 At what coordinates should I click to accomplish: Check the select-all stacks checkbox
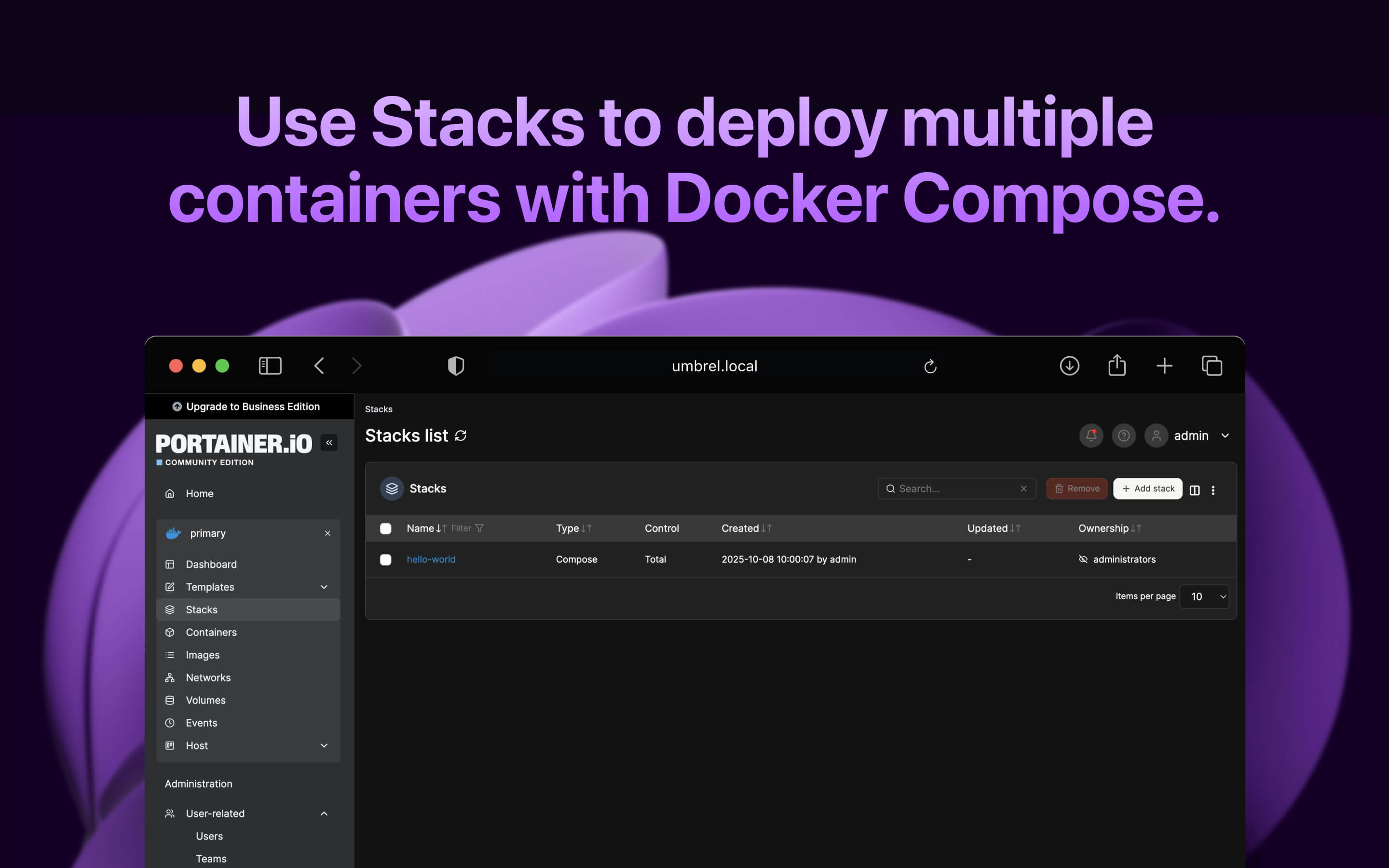[385, 528]
